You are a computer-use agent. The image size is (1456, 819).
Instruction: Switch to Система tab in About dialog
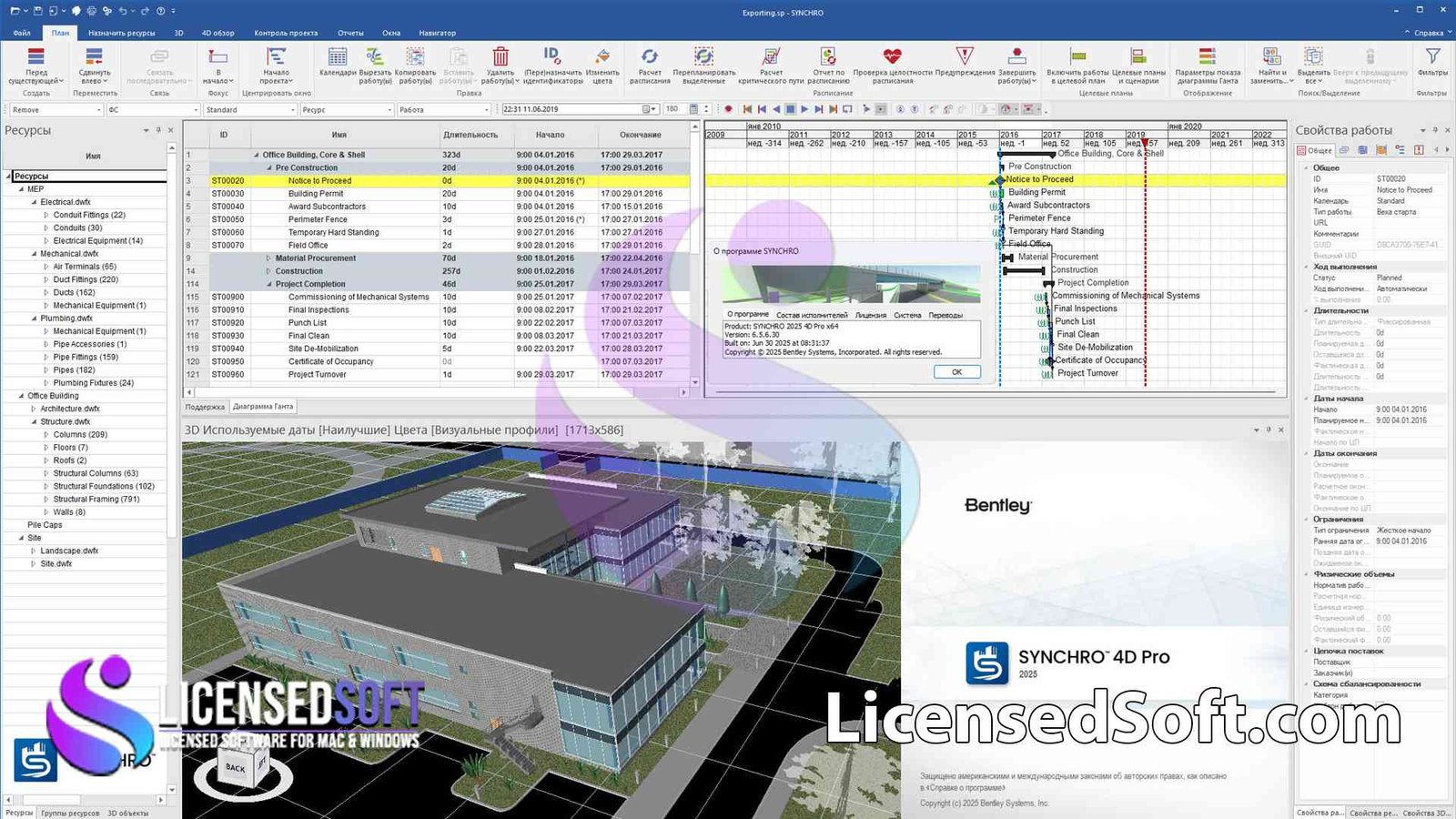point(907,315)
